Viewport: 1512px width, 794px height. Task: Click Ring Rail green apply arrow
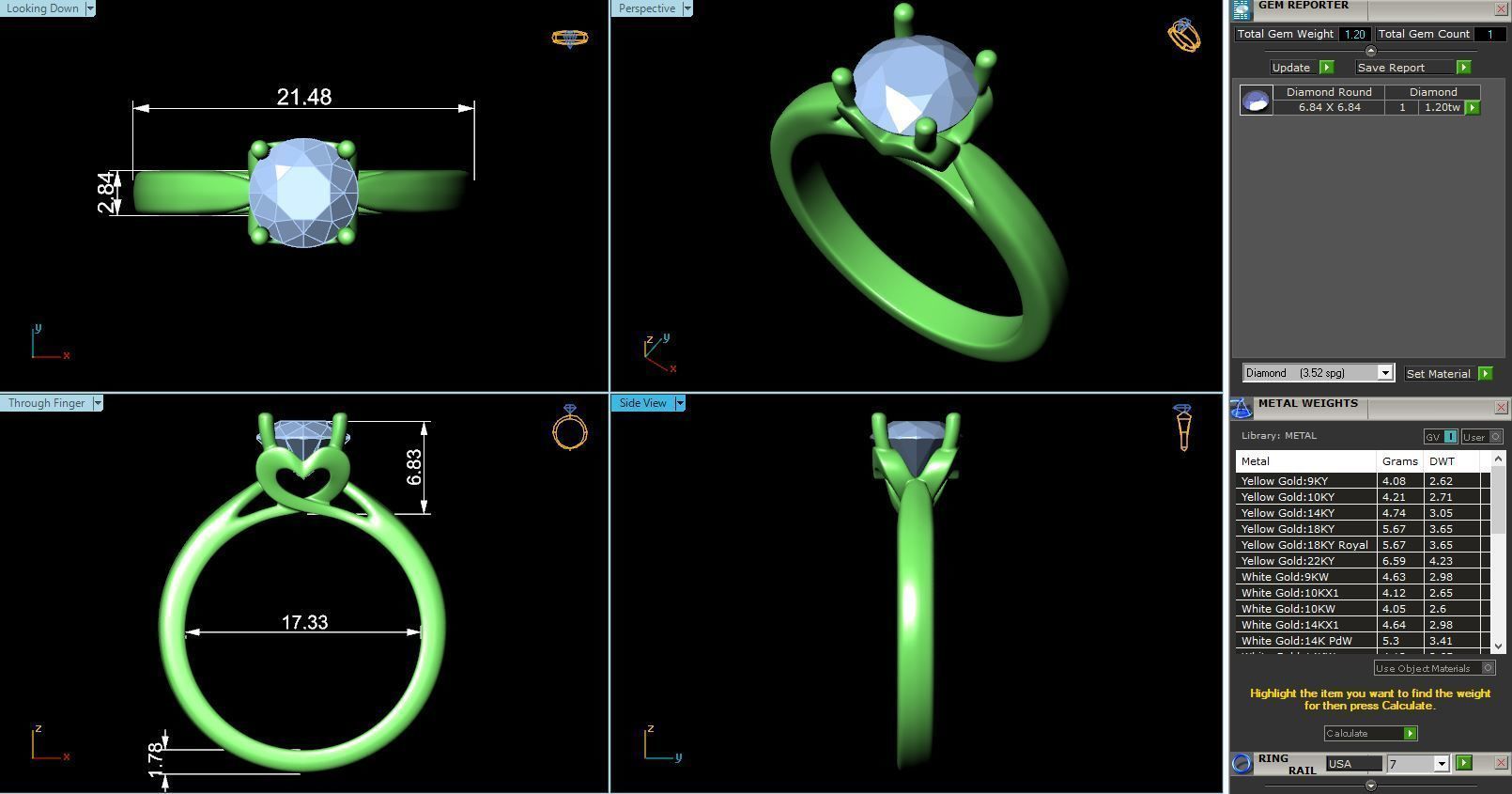[x=1463, y=763]
